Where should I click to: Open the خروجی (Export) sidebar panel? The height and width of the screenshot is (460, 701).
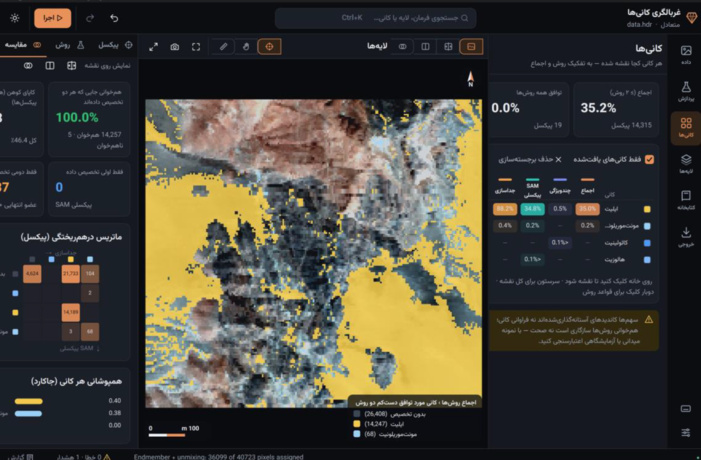(685, 236)
